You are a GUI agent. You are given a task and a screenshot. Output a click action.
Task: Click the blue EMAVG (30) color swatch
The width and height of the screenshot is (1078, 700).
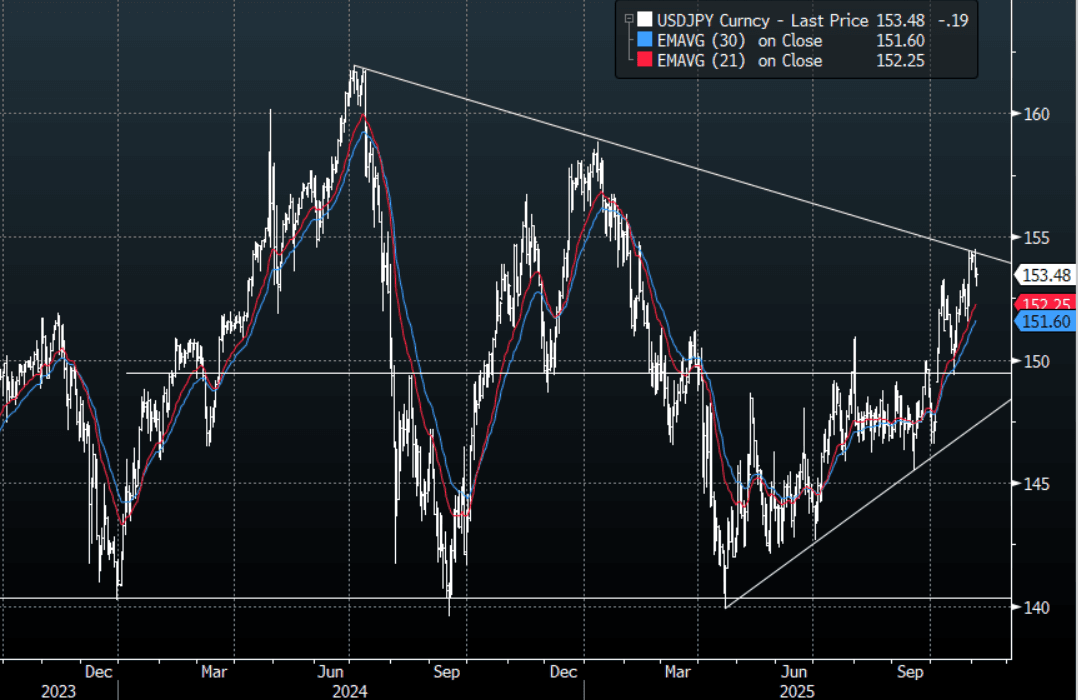pos(643,41)
